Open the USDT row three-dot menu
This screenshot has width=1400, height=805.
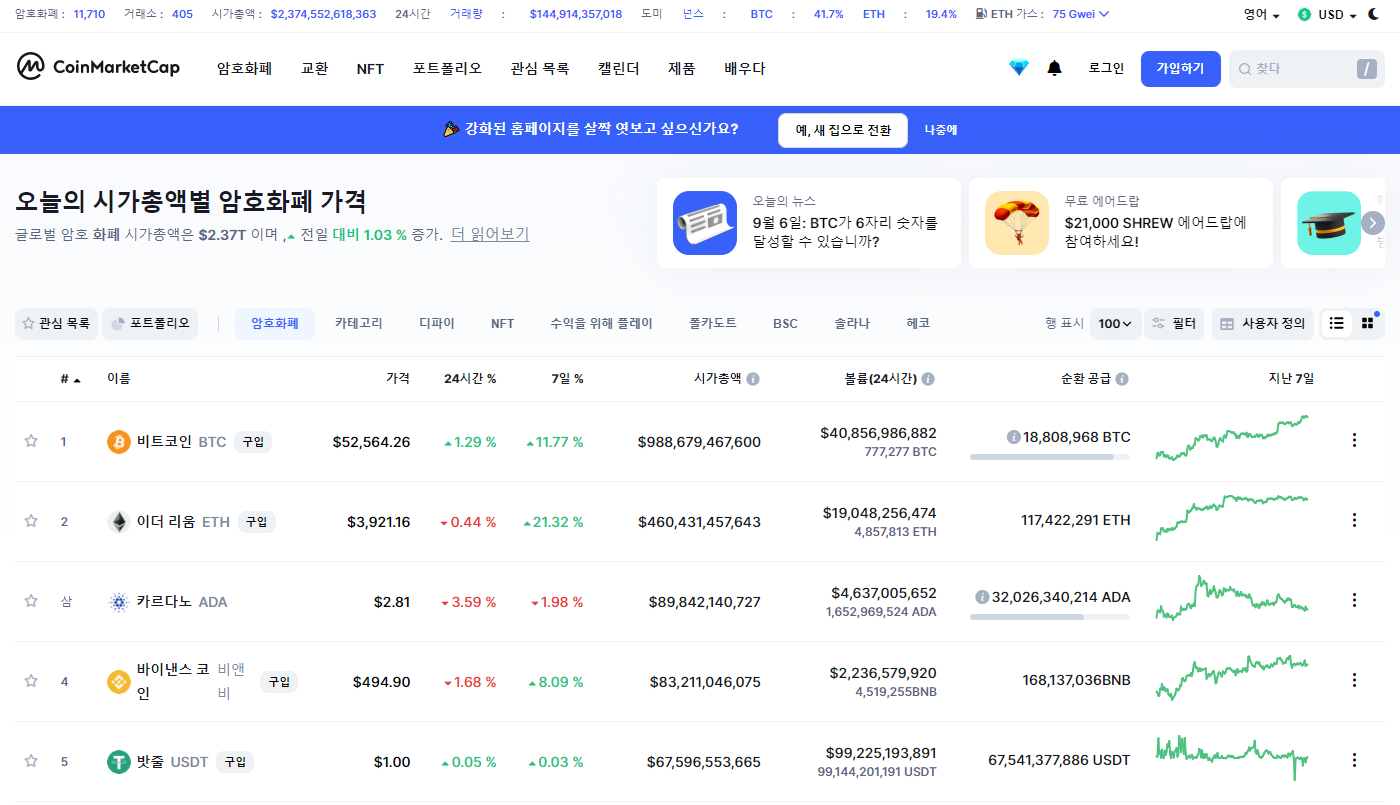click(x=1354, y=760)
